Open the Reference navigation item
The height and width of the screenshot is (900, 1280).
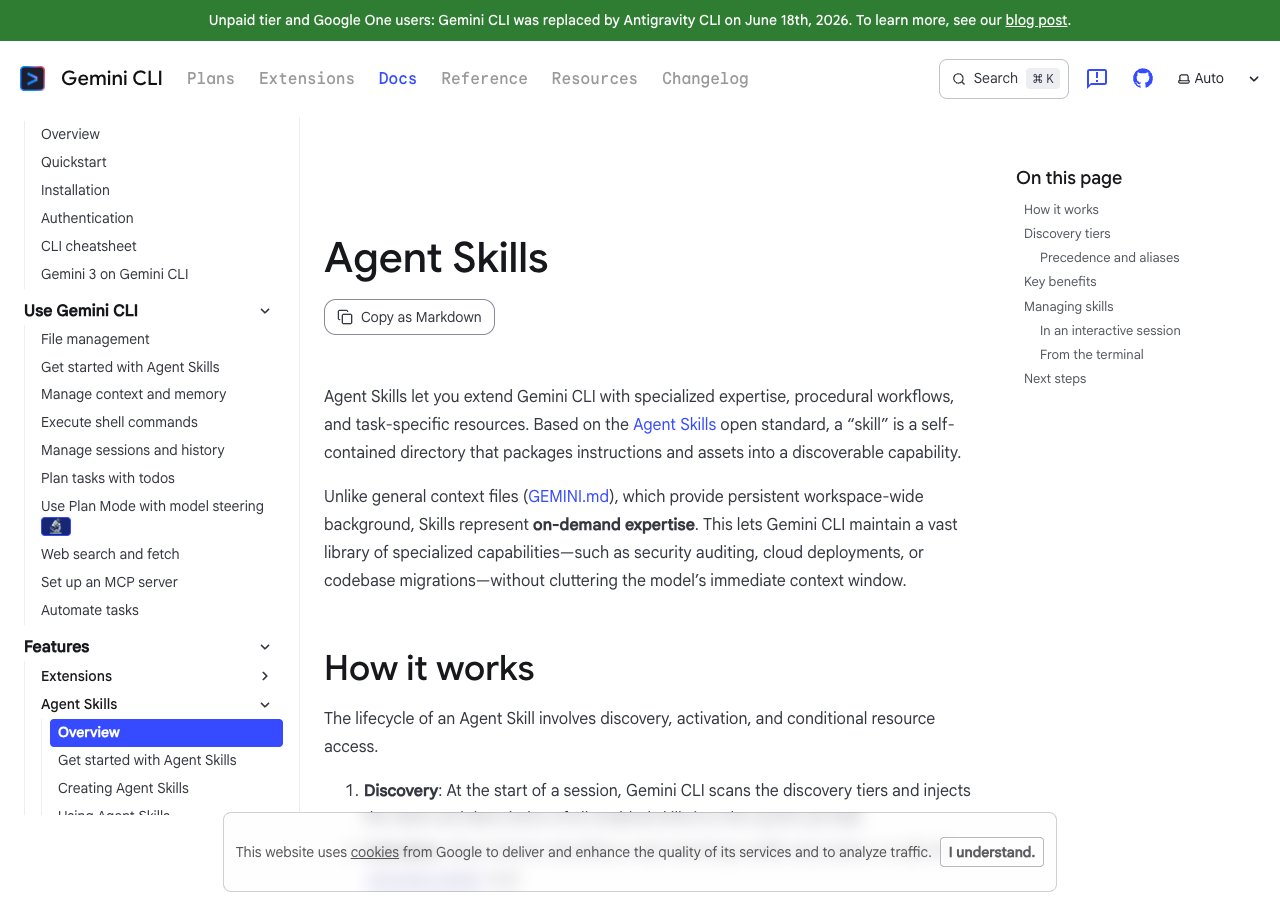[484, 78]
